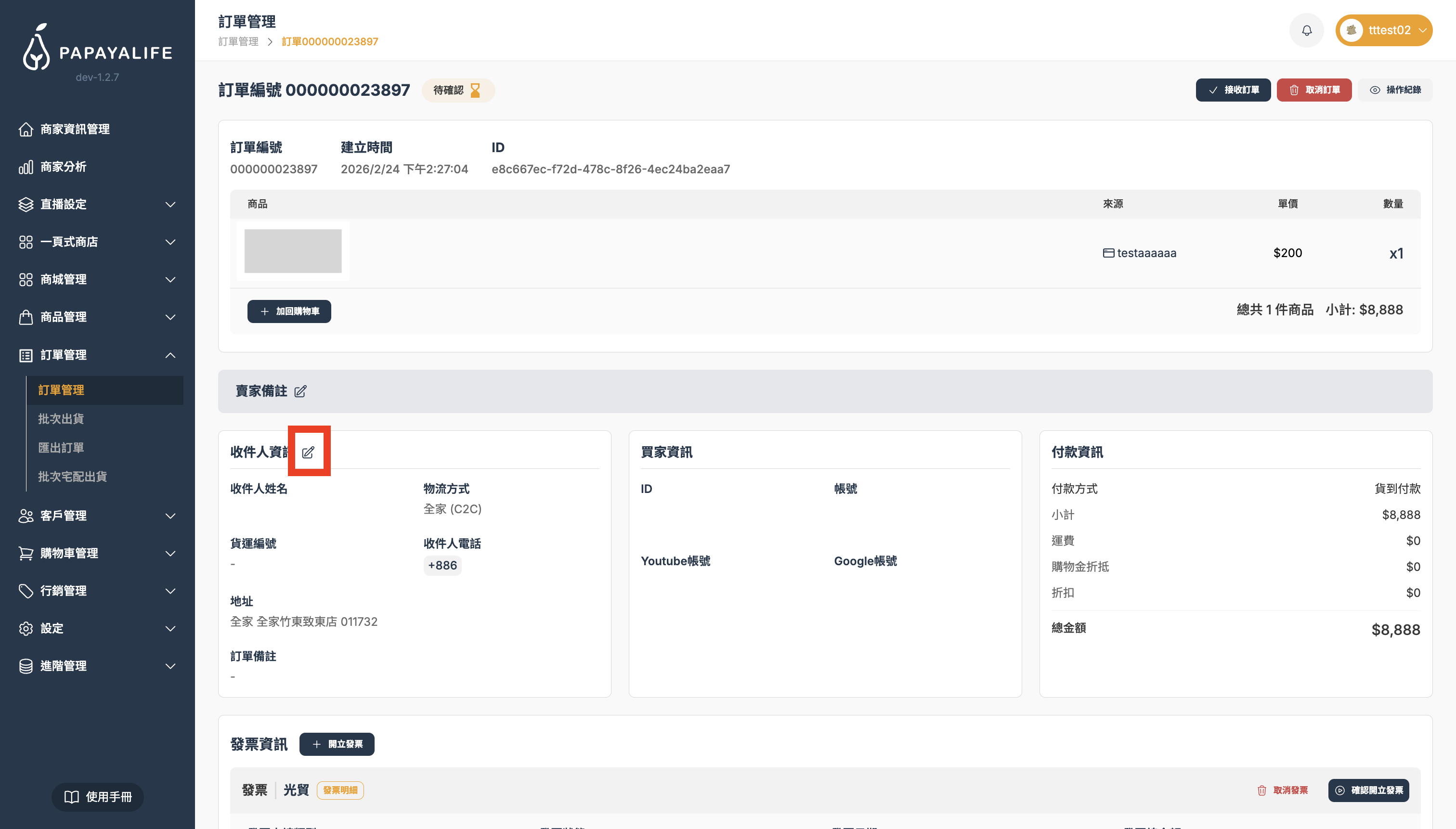The width and height of the screenshot is (1456, 829).
Task: Click the 發票明細 invoice detail tag
Action: (x=340, y=790)
